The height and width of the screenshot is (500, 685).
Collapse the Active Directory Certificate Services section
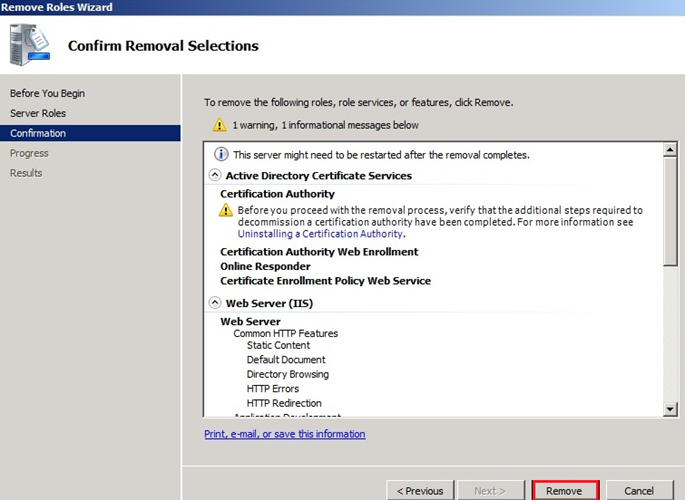click(215, 175)
